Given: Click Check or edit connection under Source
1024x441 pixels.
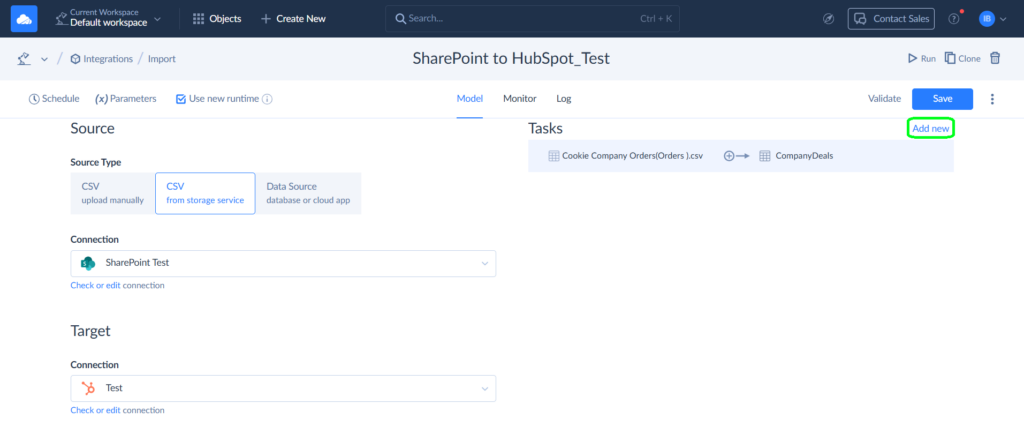Looking at the screenshot, I should click(x=118, y=286).
